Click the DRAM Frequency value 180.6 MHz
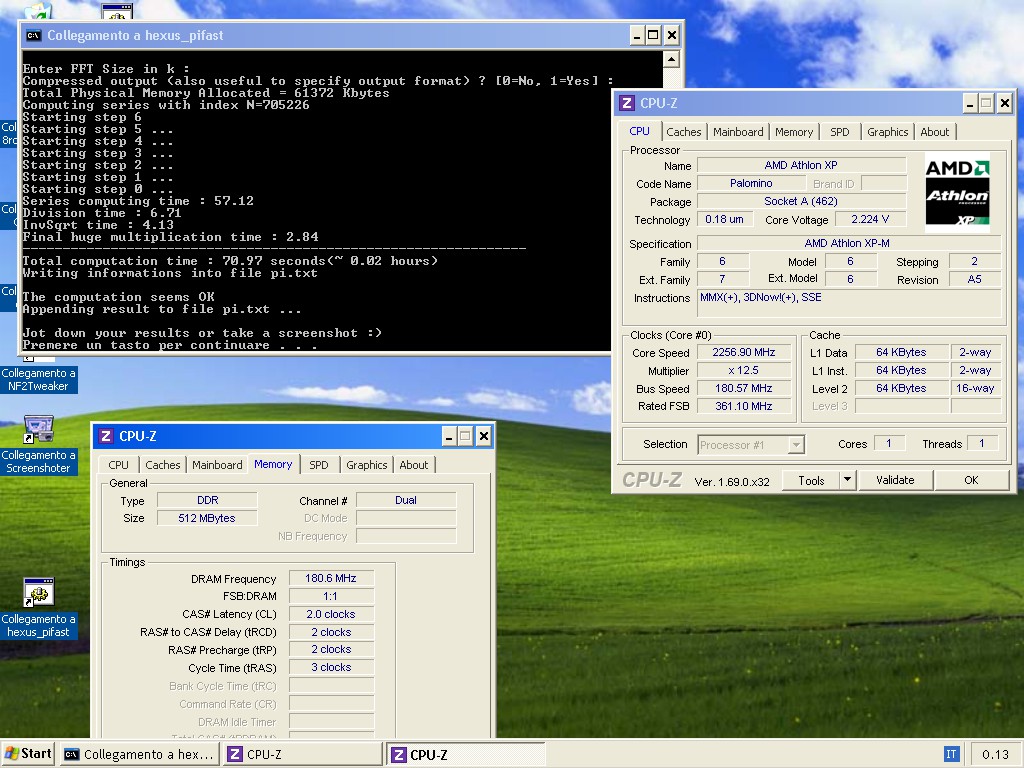Screen dimensions: 1024x768 [x=331, y=578]
